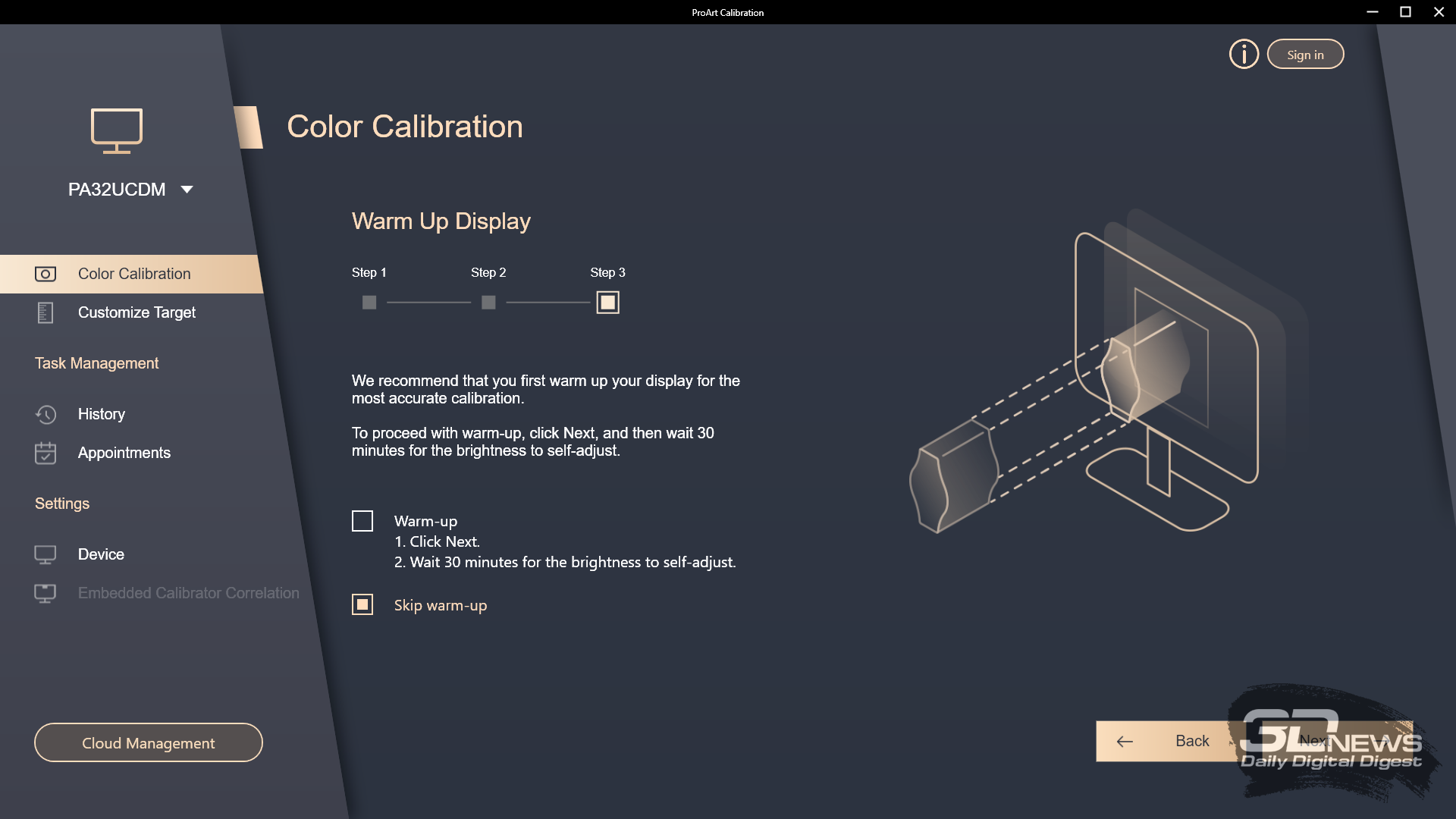Enable the Warm-up checkbox

coord(362,521)
